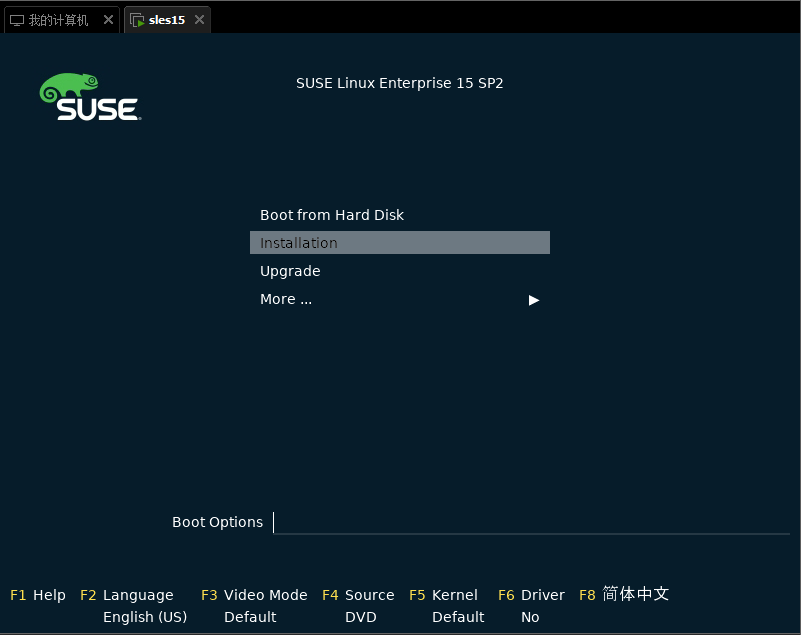
Task: Close the 我的计算机 tab
Action: (x=108, y=19)
